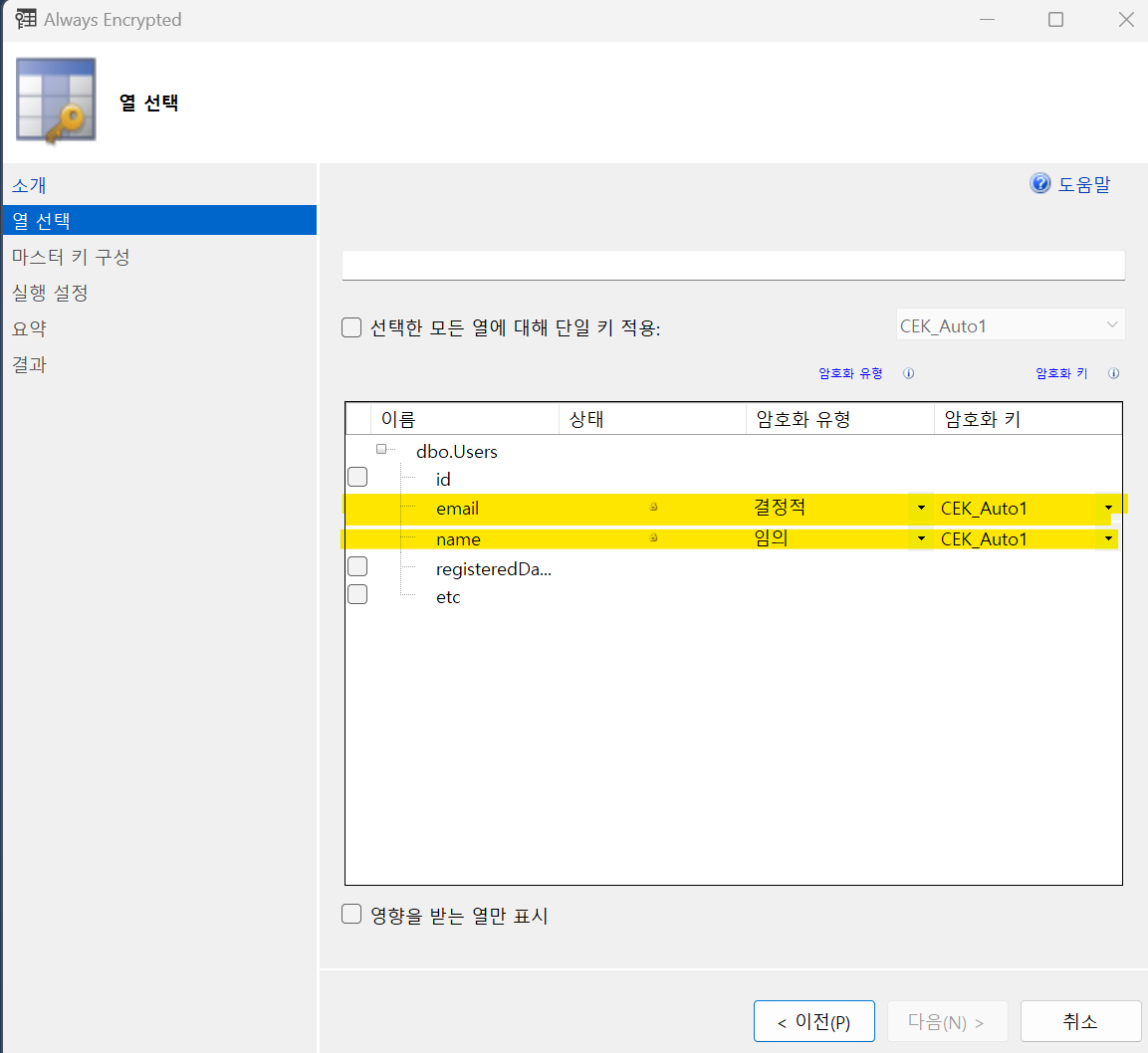
Task: Select the registeredDa... column checkbox
Action: pyautogui.click(x=357, y=567)
